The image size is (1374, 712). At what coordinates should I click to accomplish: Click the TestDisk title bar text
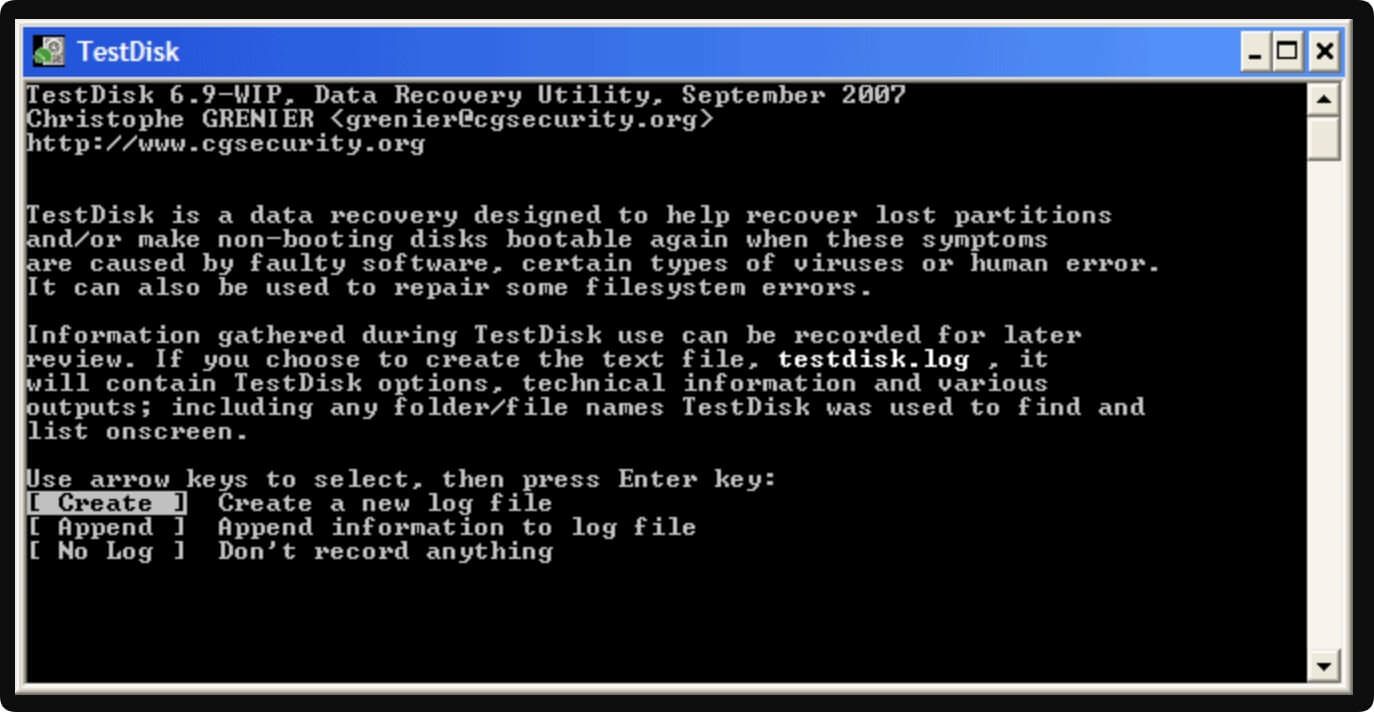(x=128, y=52)
